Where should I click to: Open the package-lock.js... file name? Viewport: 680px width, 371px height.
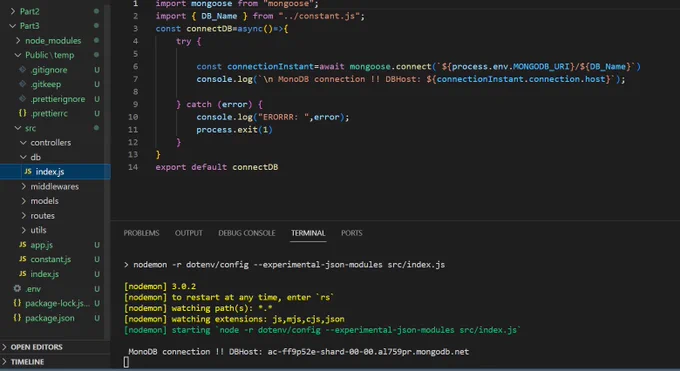click(x=57, y=303)
